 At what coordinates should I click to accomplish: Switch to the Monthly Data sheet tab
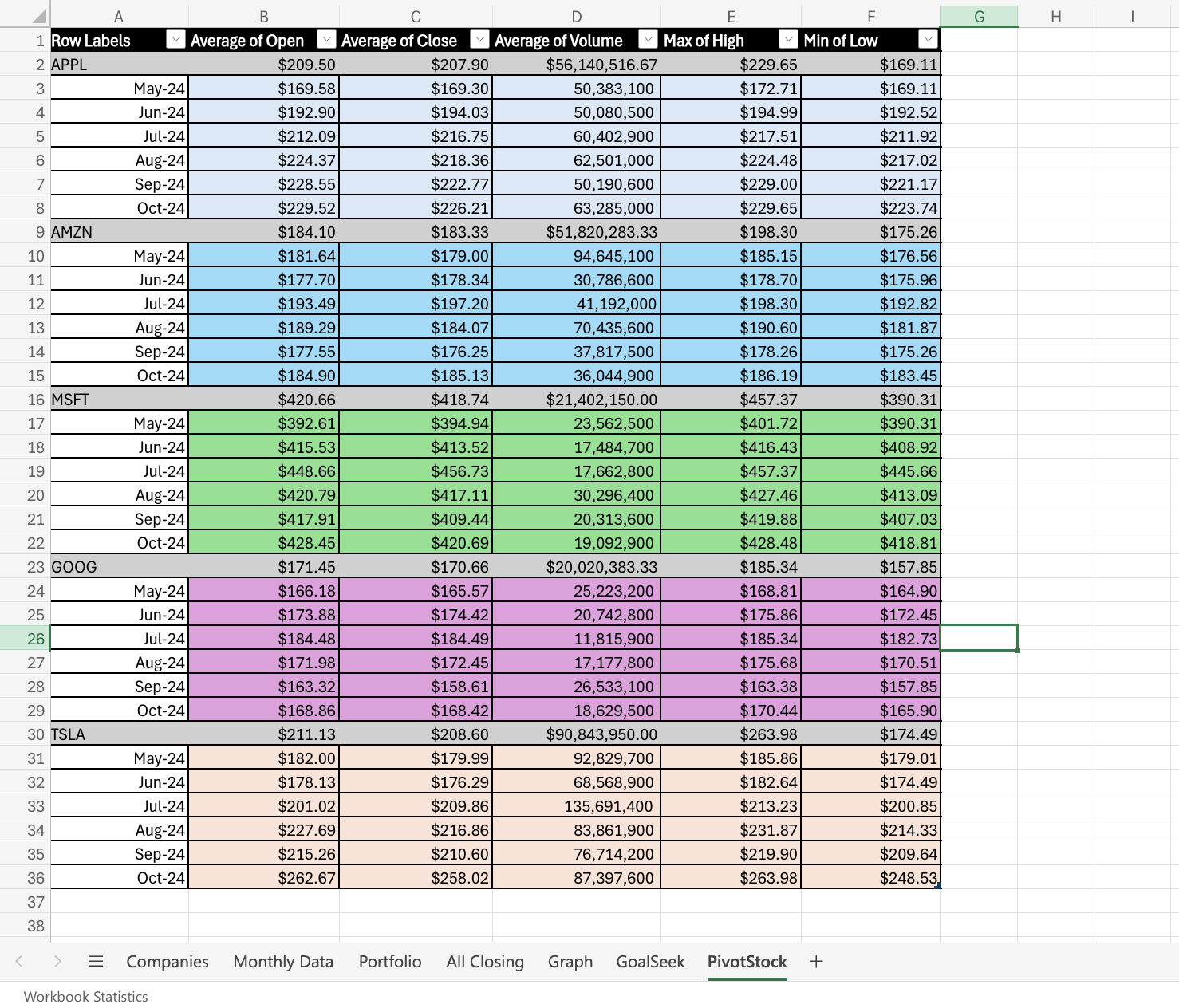click(x=283, y=962)
